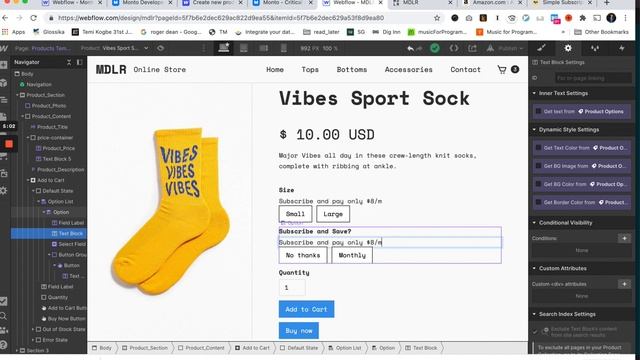Open the Interactions lightning bolt panel
The width and height of the screenshot is (640, 360).
(622, 48)
